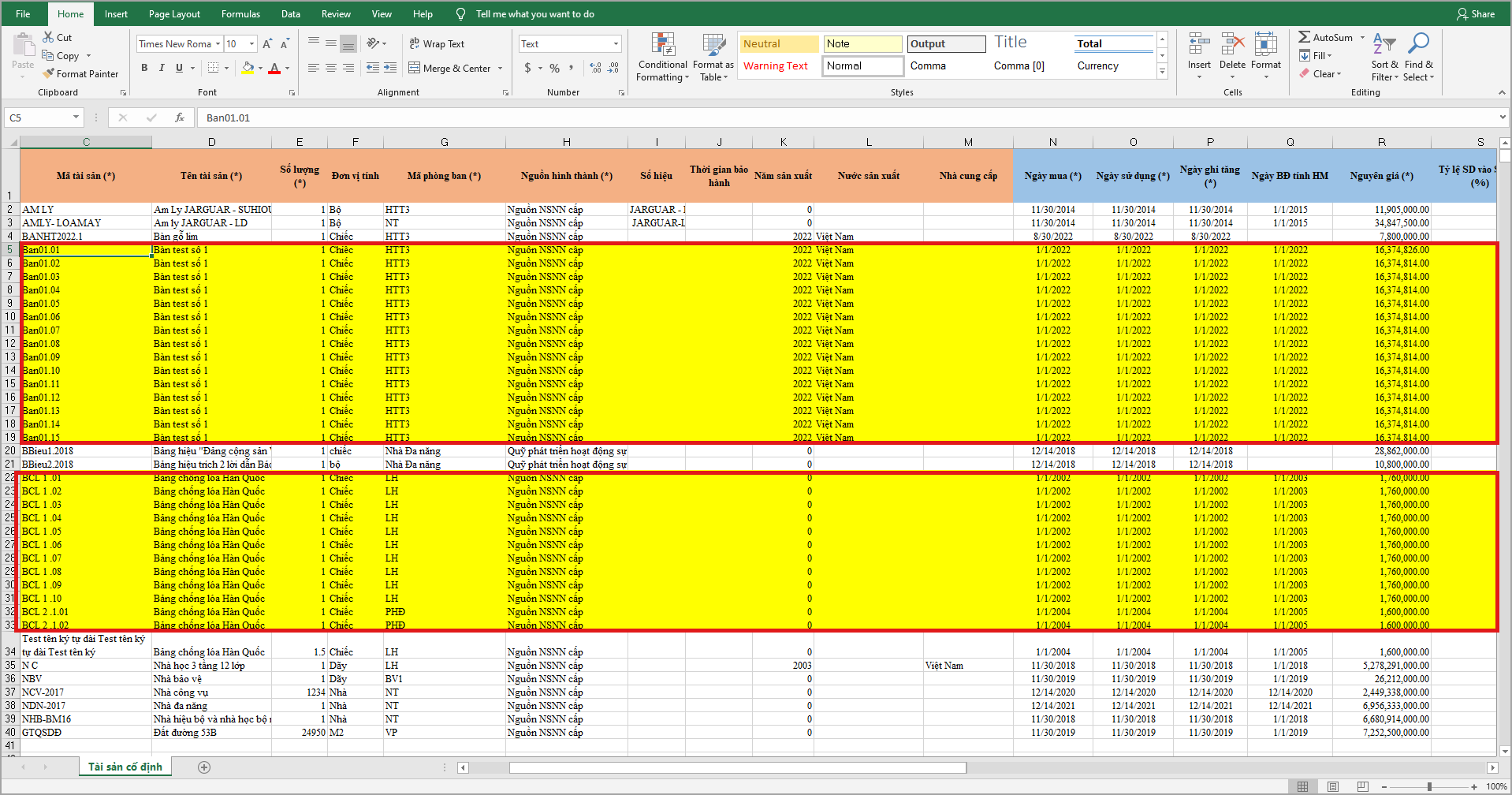
Task: Apply the Warning Text cell style
Action: coord(776,66)
